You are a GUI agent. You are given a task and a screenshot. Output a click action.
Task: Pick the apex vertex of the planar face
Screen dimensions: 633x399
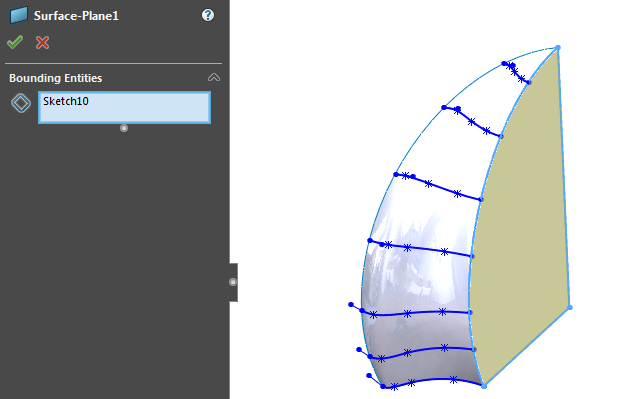[558, 48]
